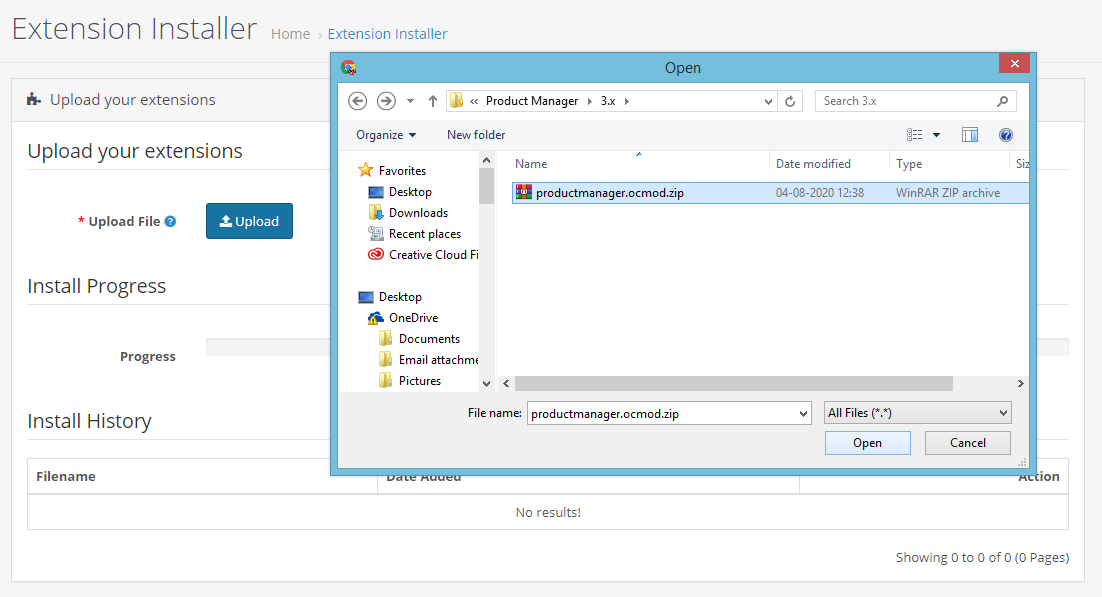Open recent locations dropdown arrow
Image resolution: width=1102 pixels, height=597 pixels.
coord(410,101)
